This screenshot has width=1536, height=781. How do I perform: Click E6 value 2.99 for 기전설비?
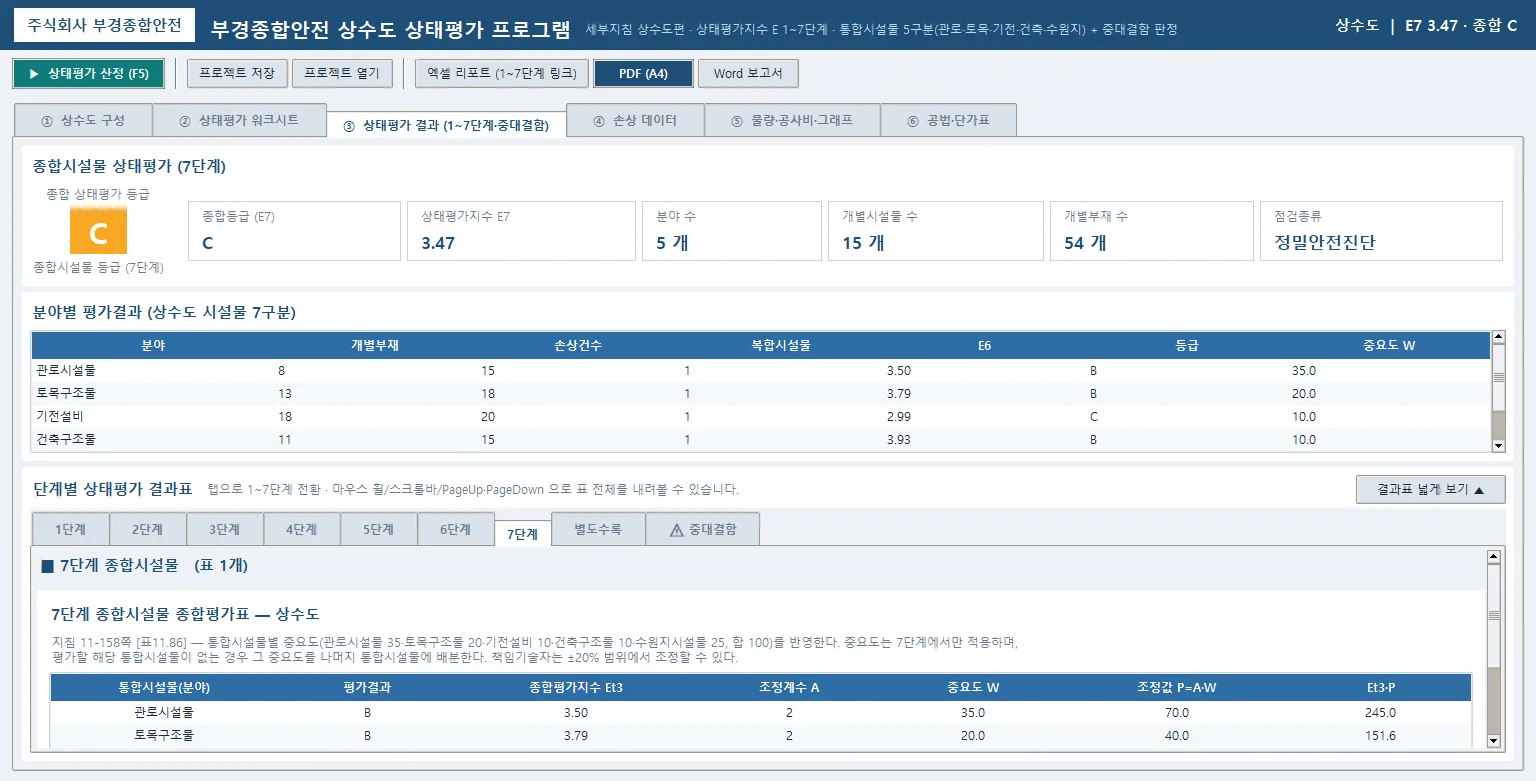pos(898,416)
